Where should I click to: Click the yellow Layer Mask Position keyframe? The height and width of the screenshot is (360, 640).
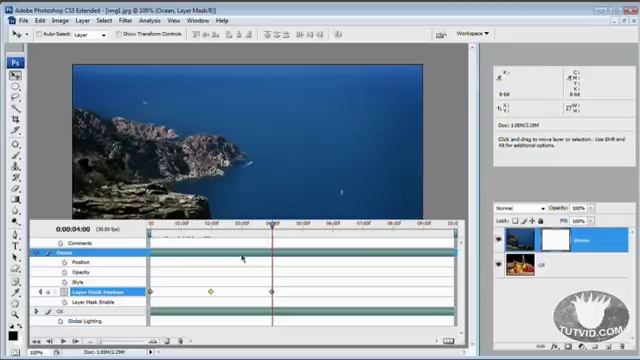[x=211, y=291]
